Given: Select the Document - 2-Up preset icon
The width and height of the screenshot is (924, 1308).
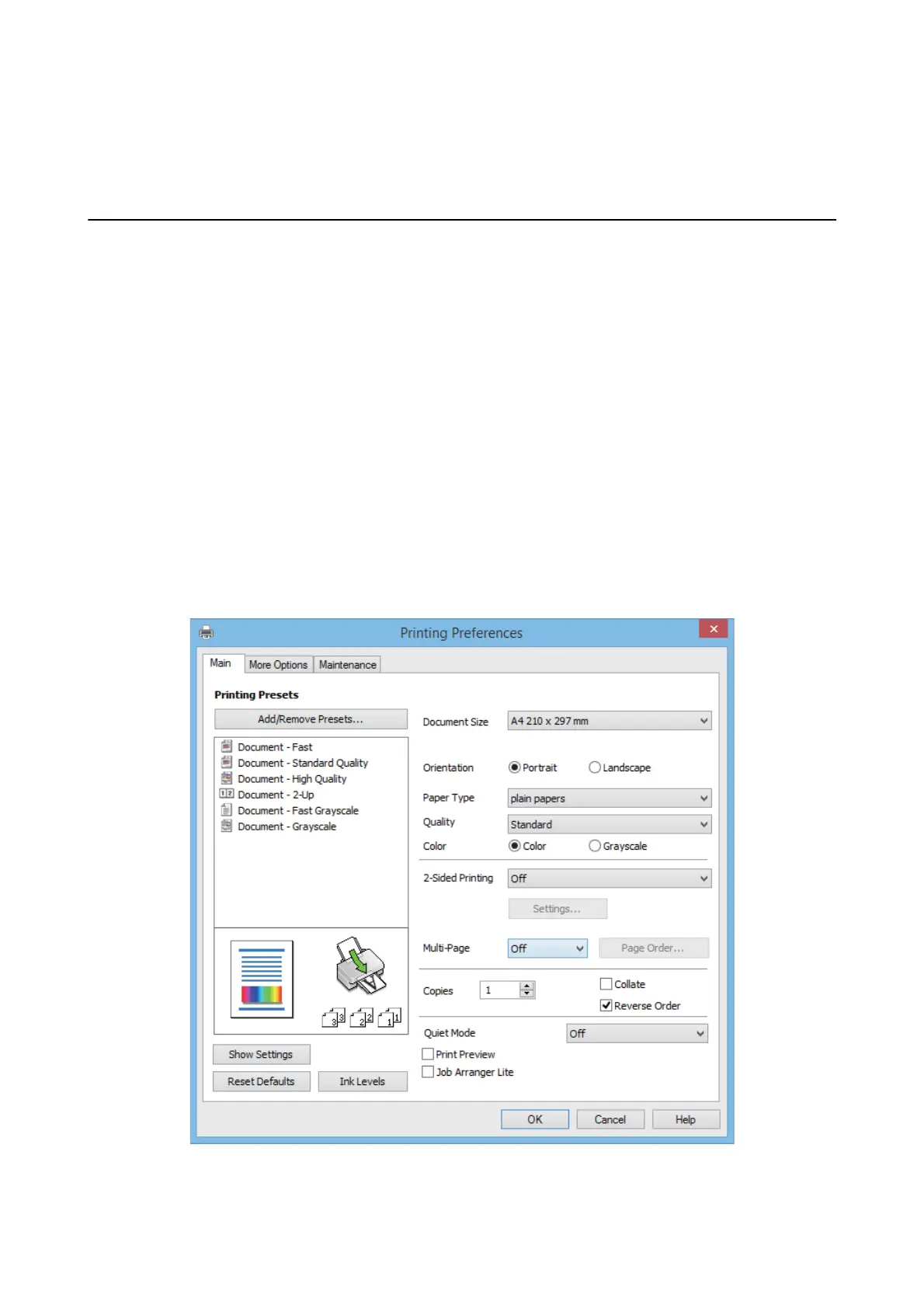Looking at the screenshot, I should tap(227, 794).
